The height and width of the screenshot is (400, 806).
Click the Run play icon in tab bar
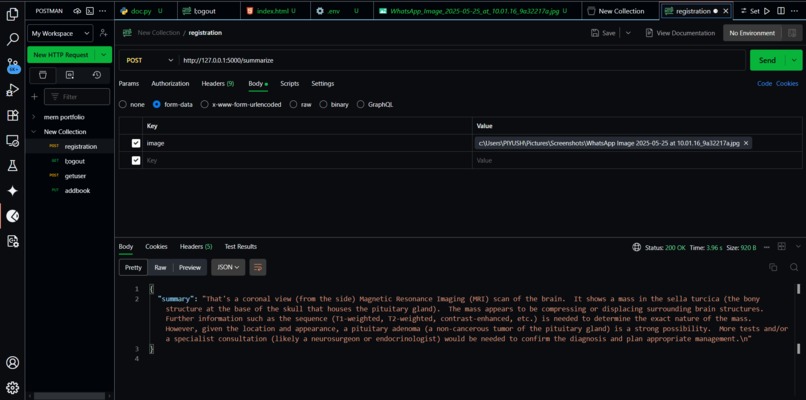click(x=767, y=11)
